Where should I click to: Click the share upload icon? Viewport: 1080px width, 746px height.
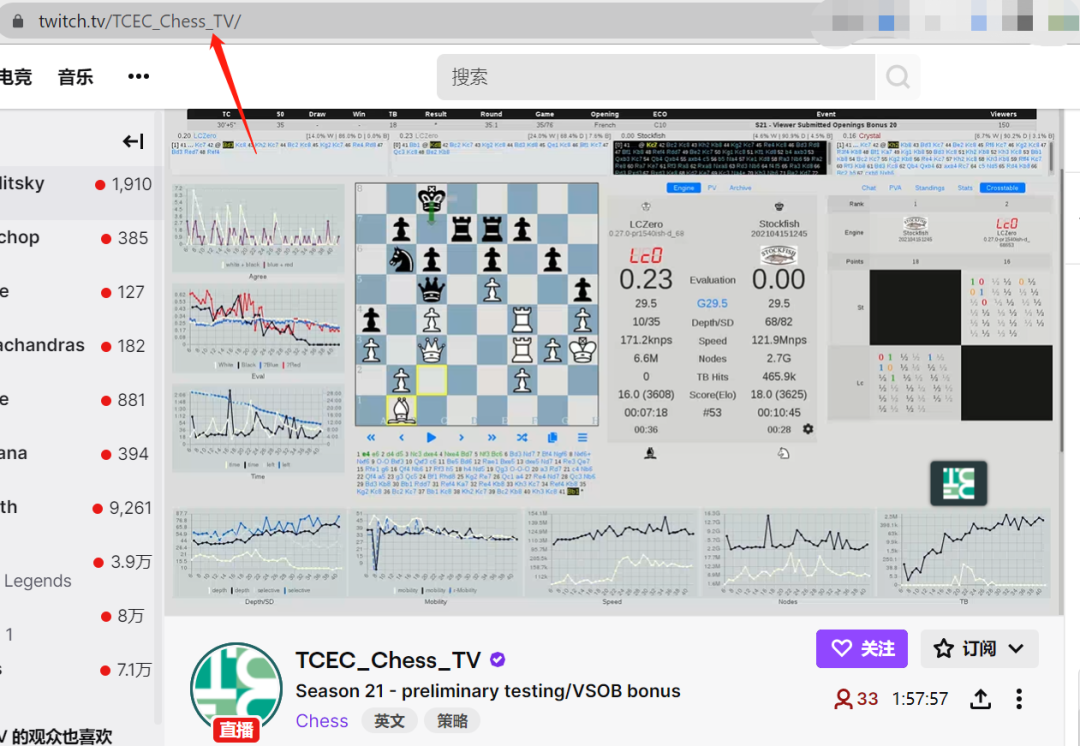click(980, 699)
